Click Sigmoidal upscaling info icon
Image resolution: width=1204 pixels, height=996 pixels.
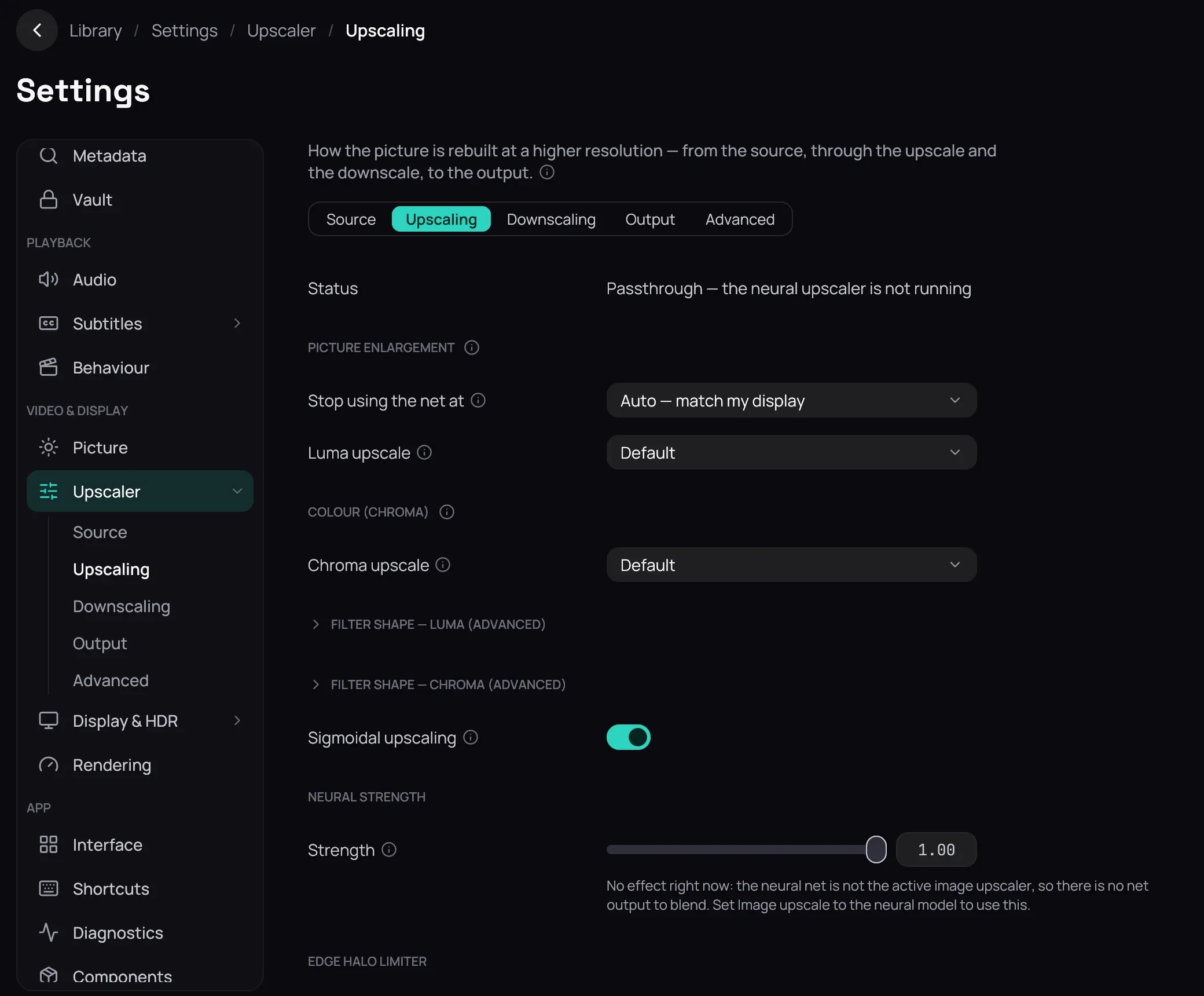click(471, 737)
